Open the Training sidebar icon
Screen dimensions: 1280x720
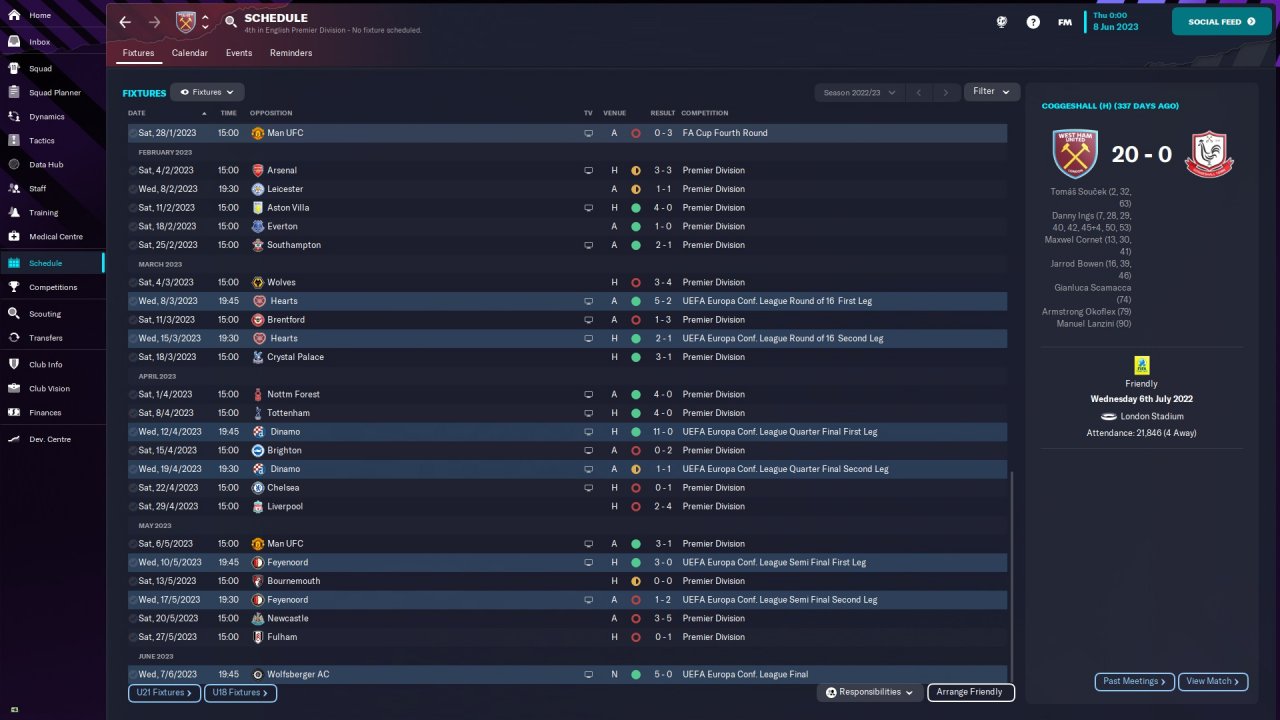(14, 213)
